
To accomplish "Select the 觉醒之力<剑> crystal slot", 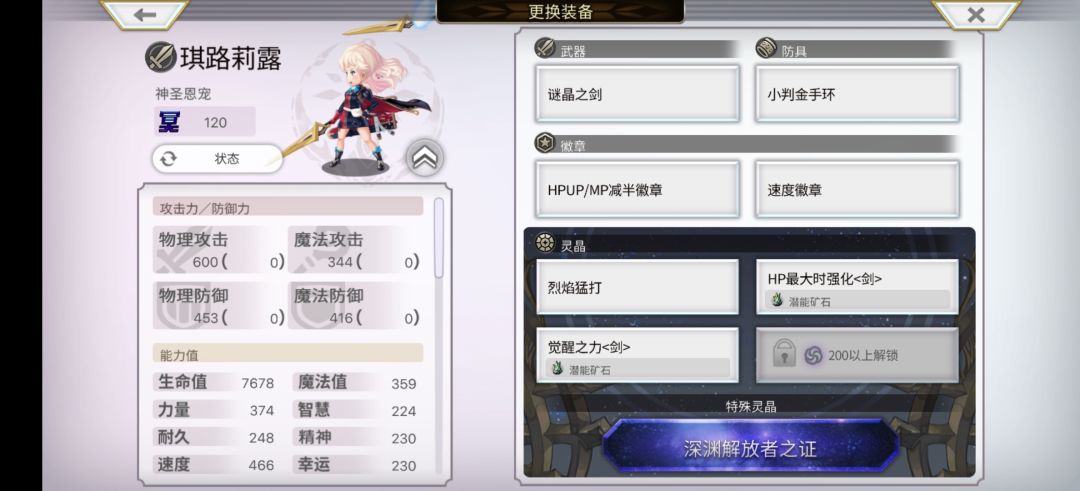I will click(x=637, y=355).
